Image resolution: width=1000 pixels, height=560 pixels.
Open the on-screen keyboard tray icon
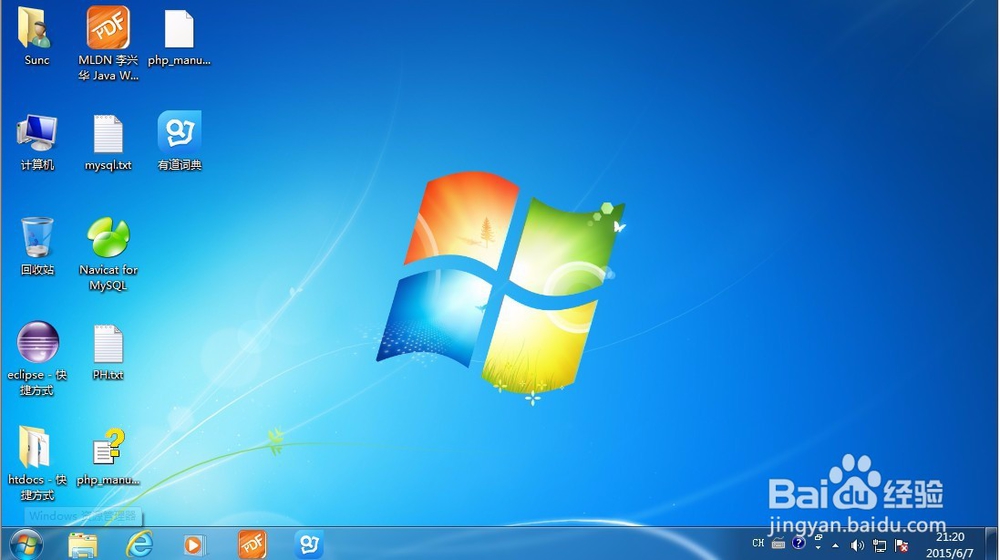coord(778,543)
